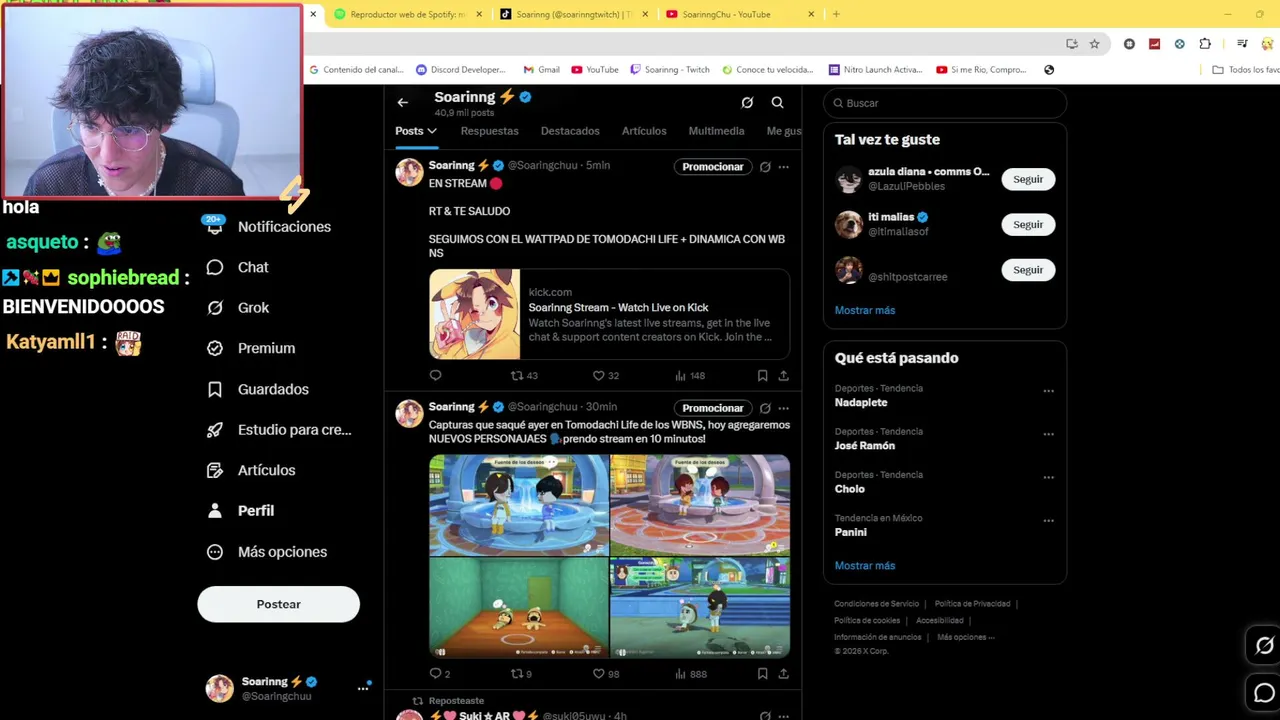Image resolution: width=1280 pixels, height=720 pixels.
Task: Open Guardados bookmarks page
Action: pyautogui.click(x=258, y=389)
